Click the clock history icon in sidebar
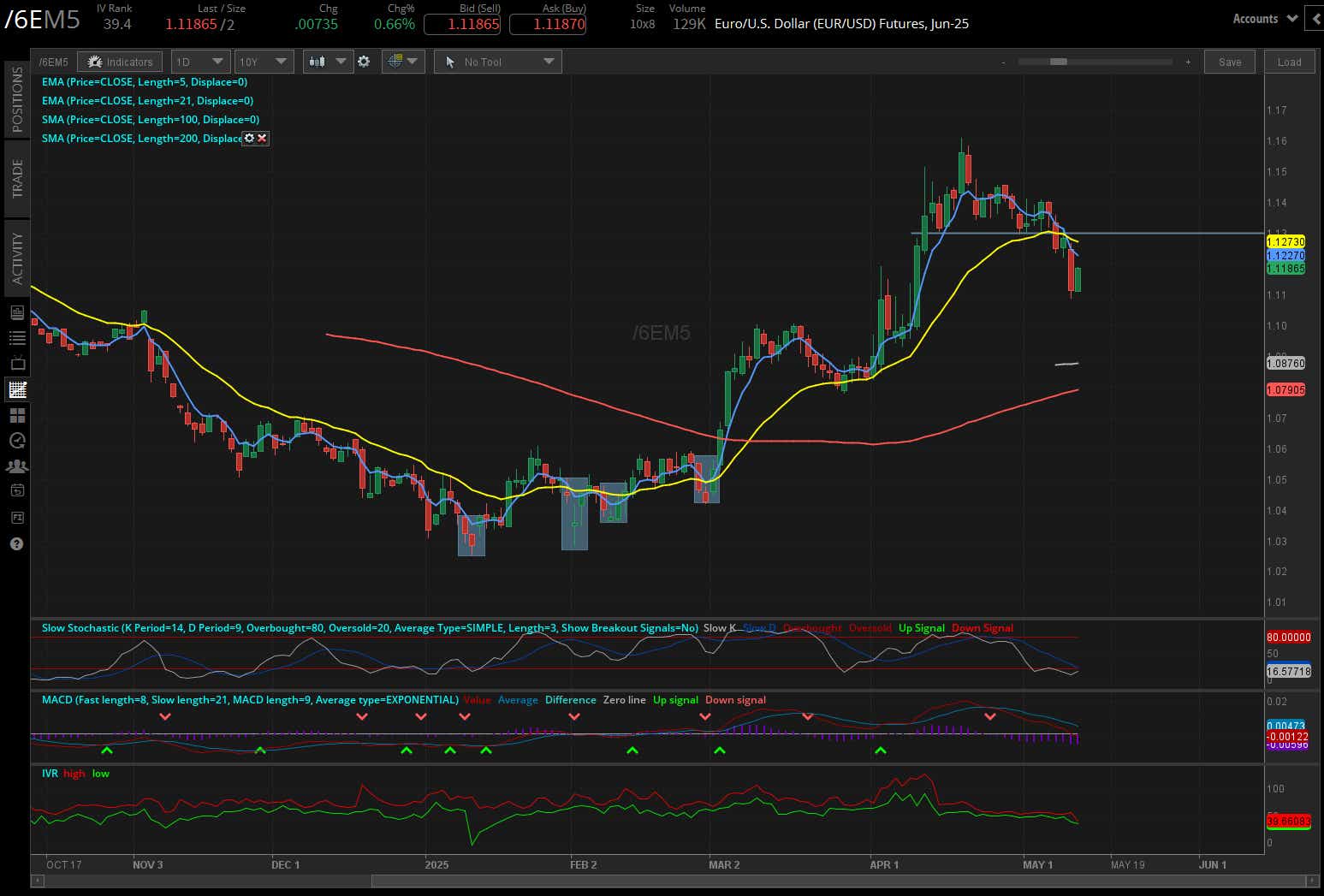 [x=17, y=440]
